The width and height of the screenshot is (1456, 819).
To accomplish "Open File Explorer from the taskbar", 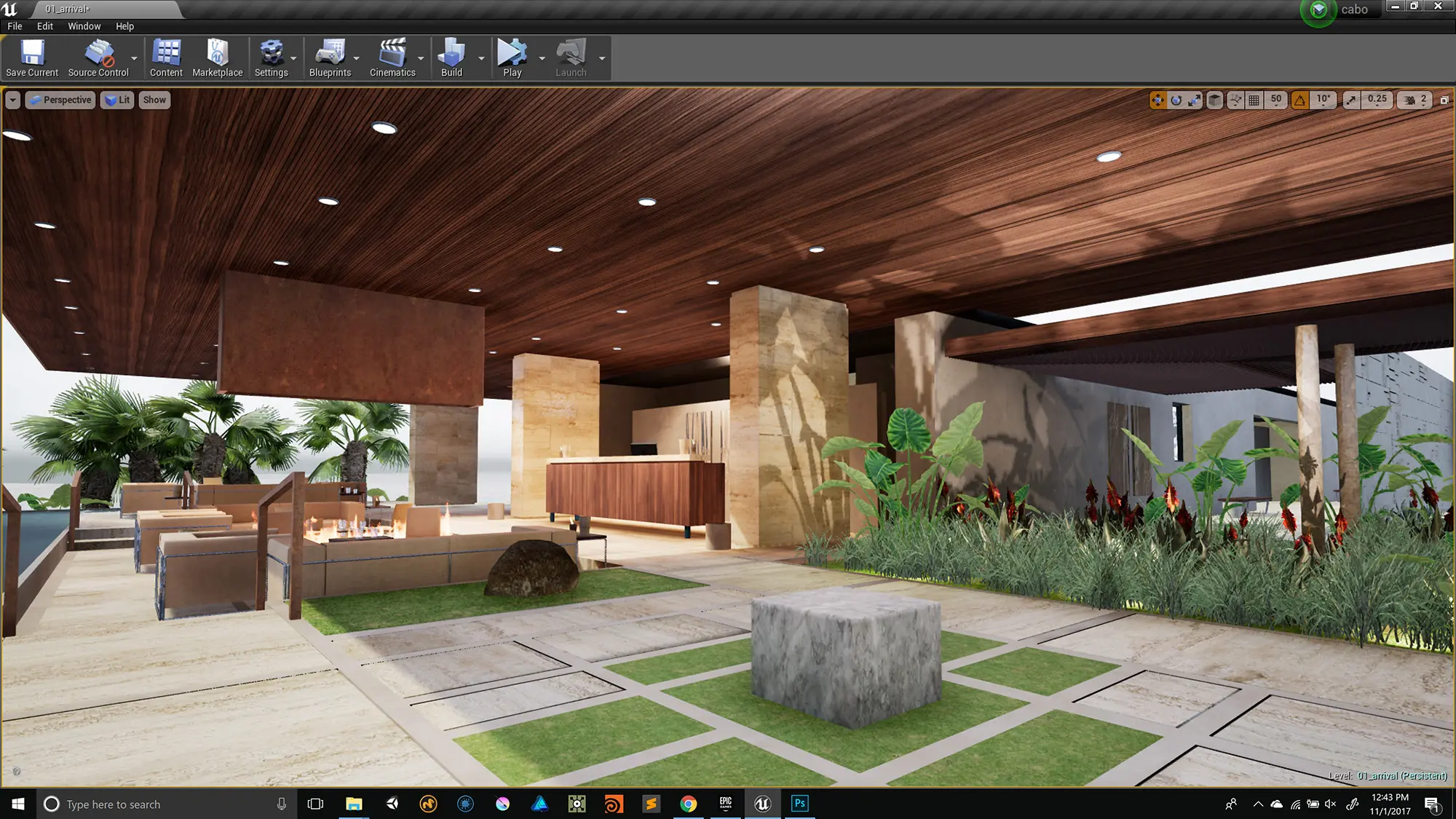I will click(354, 804).
